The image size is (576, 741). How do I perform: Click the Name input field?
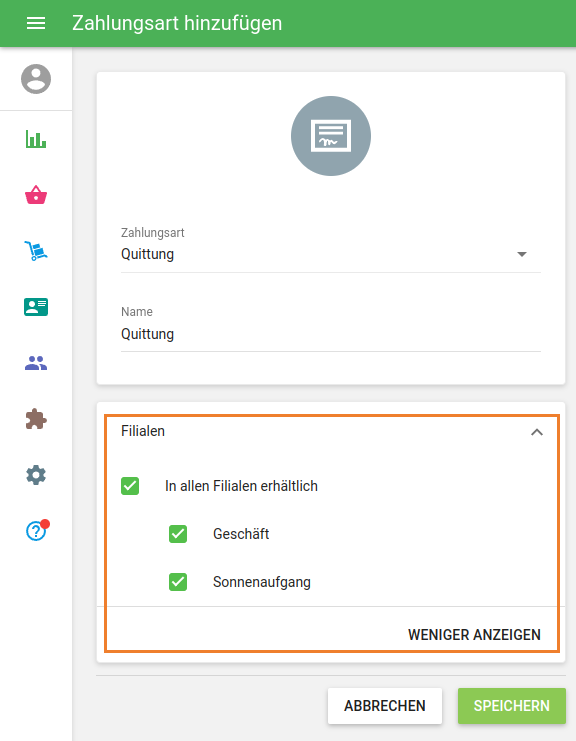(331, 334)
